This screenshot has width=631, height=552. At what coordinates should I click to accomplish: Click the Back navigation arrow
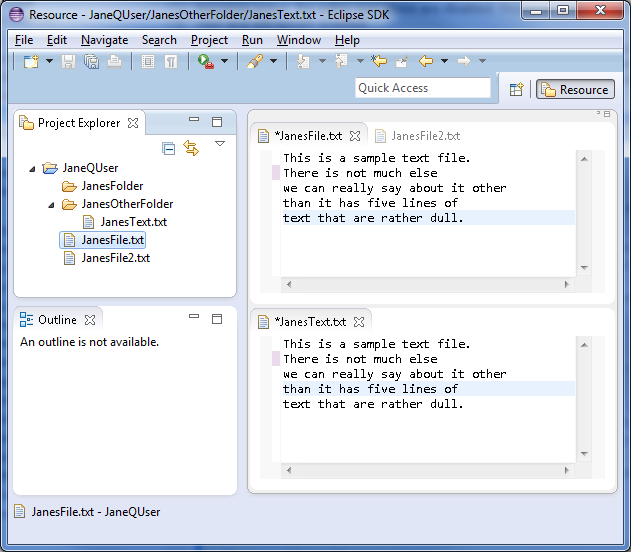426,61
